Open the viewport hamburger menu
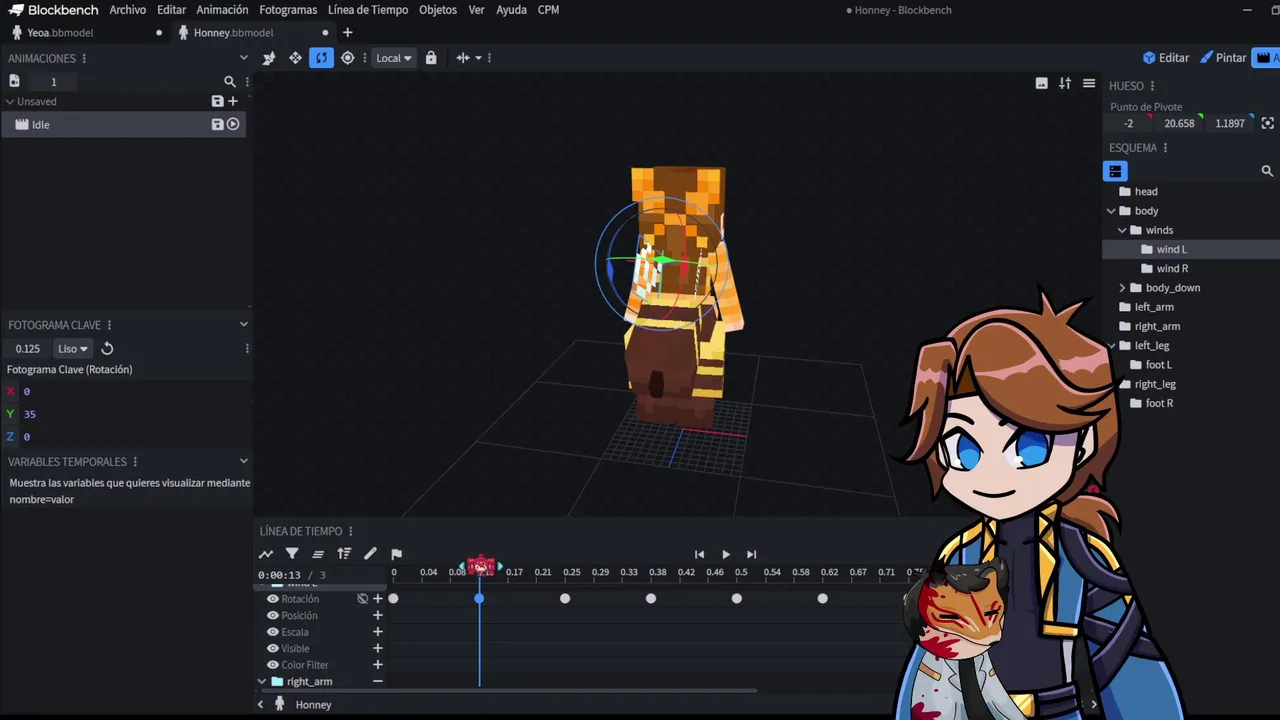The height and width of the screenshot is (720, 1280). click(x=1089, y=84)
